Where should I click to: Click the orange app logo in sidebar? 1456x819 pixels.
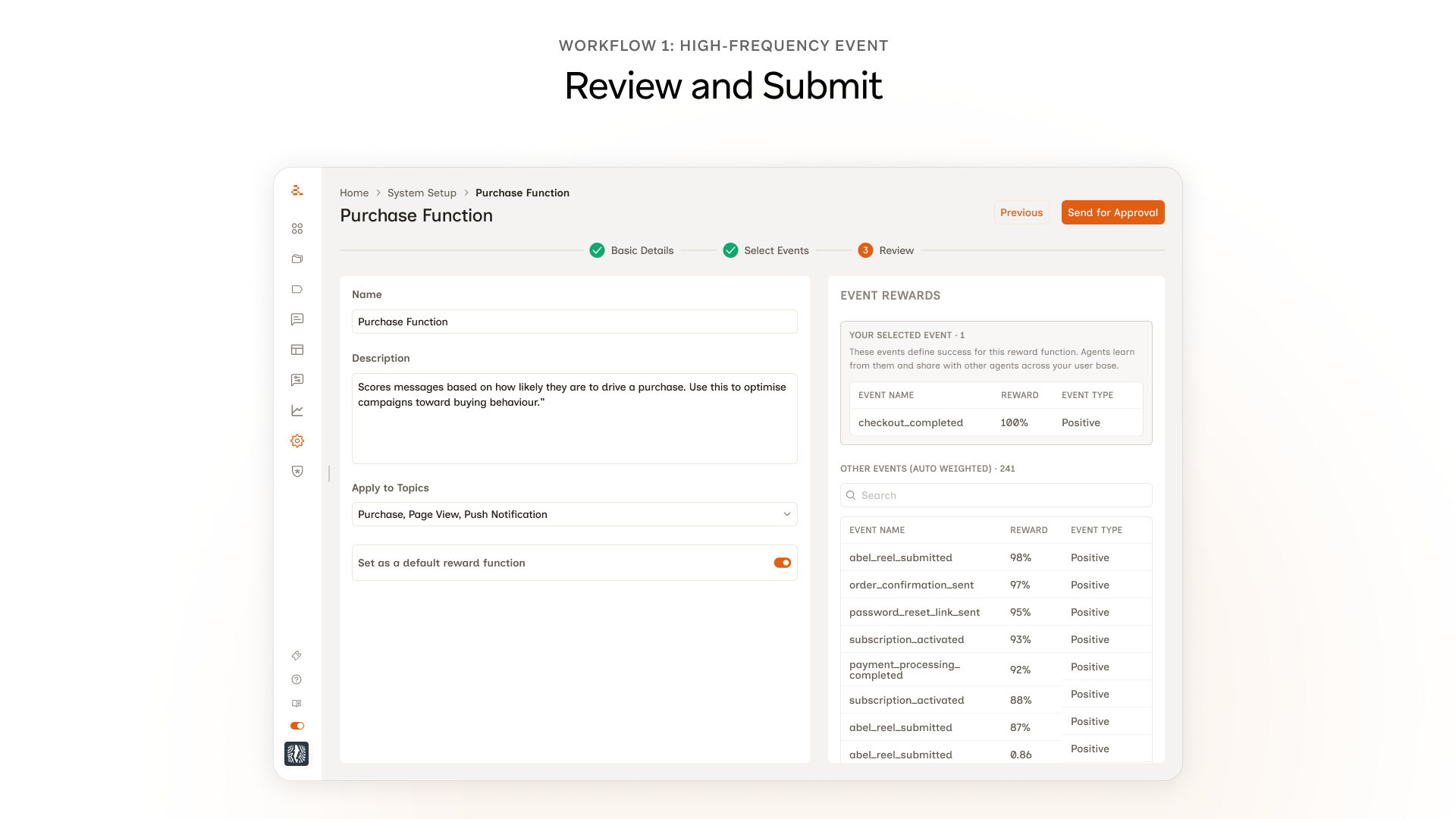pos(297,190)
